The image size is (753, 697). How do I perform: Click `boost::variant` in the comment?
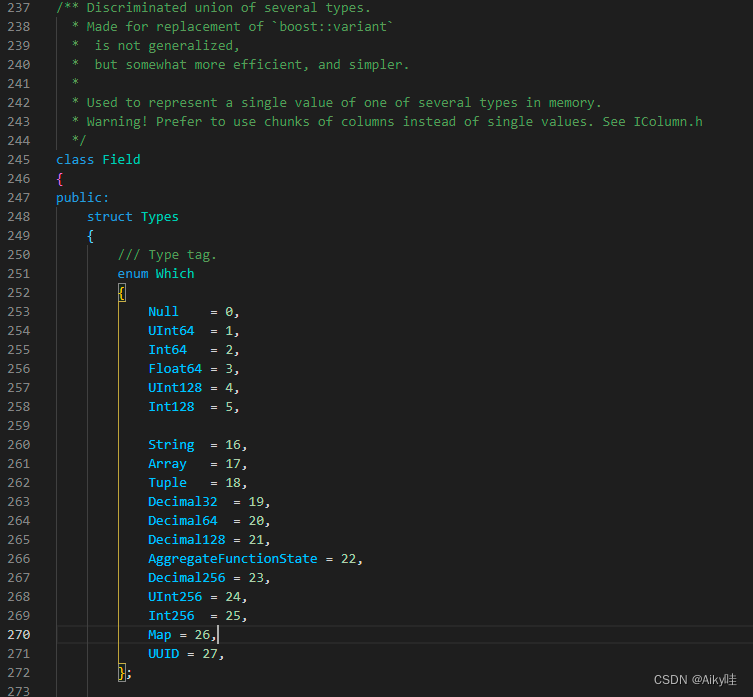click(332, 27)
